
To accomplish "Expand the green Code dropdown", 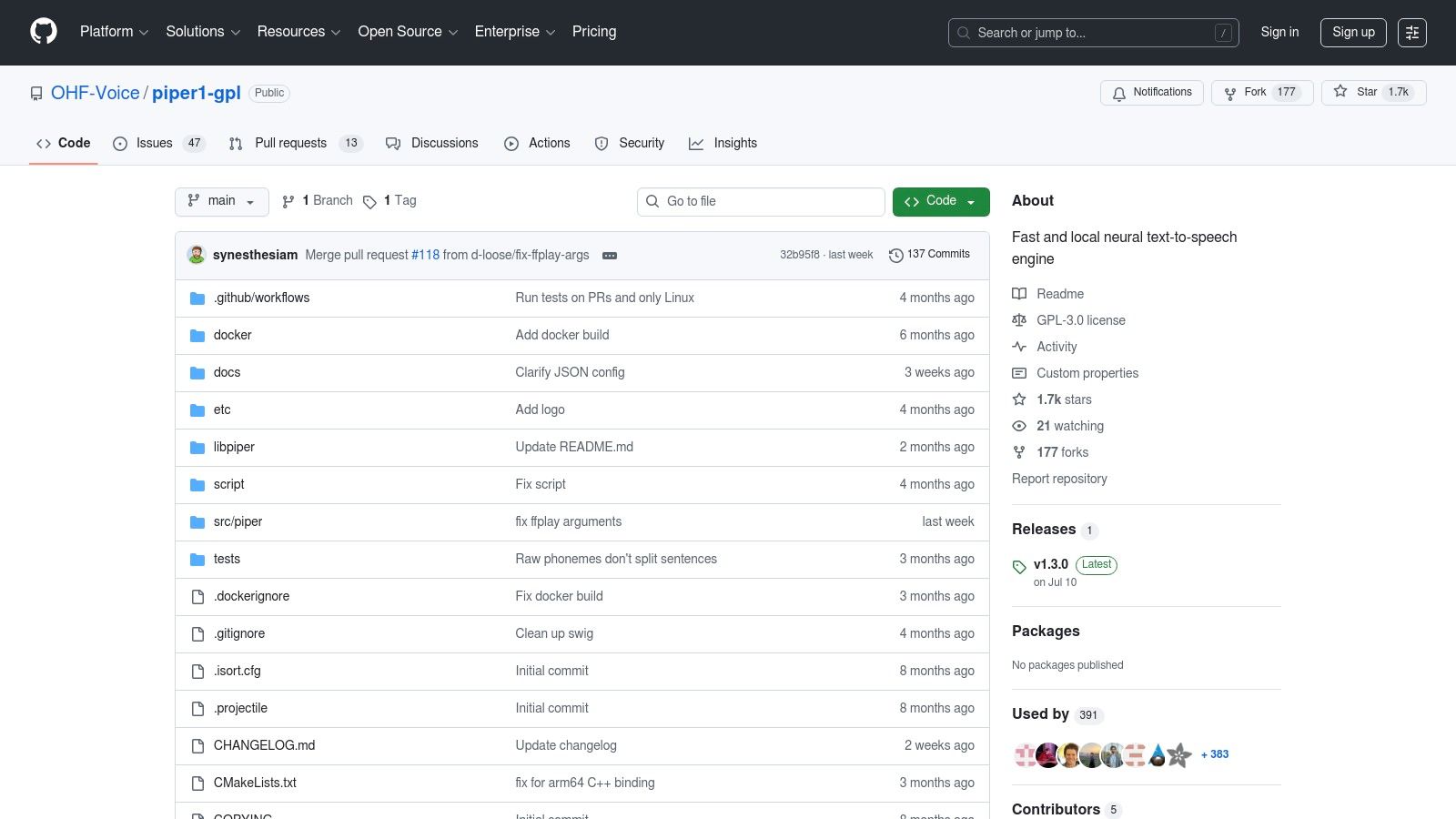I will [940, 201].
